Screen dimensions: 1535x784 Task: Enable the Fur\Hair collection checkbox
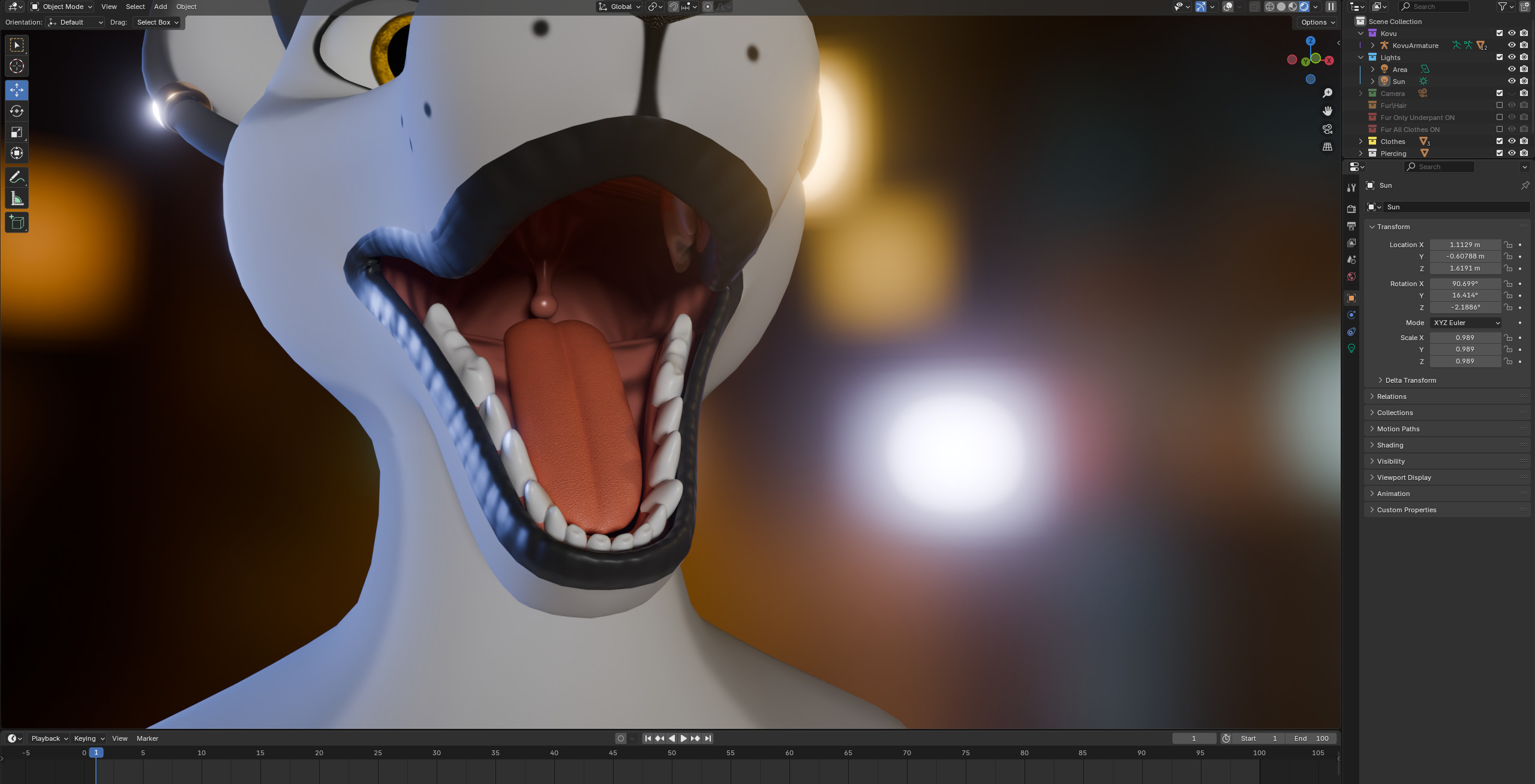tap(1499, 105)
